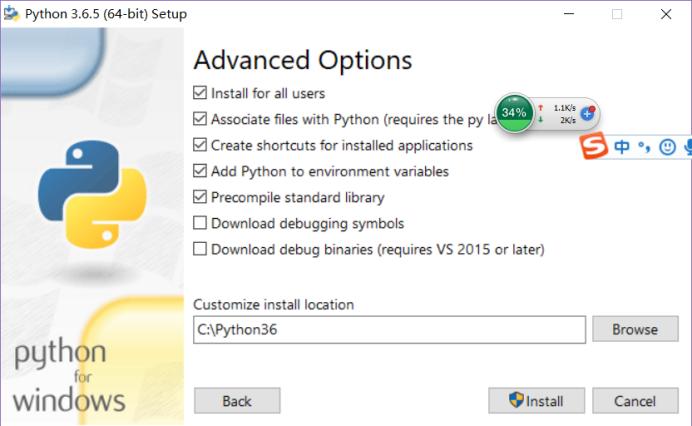
Task: Uncheck Install for all users
Action: 200,93
